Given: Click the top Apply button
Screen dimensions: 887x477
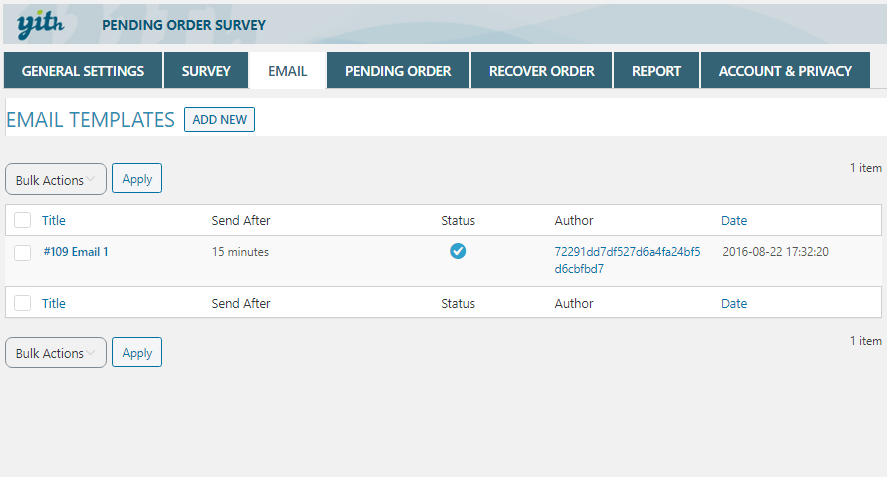Looking at the screenshot, I should 137,179.
